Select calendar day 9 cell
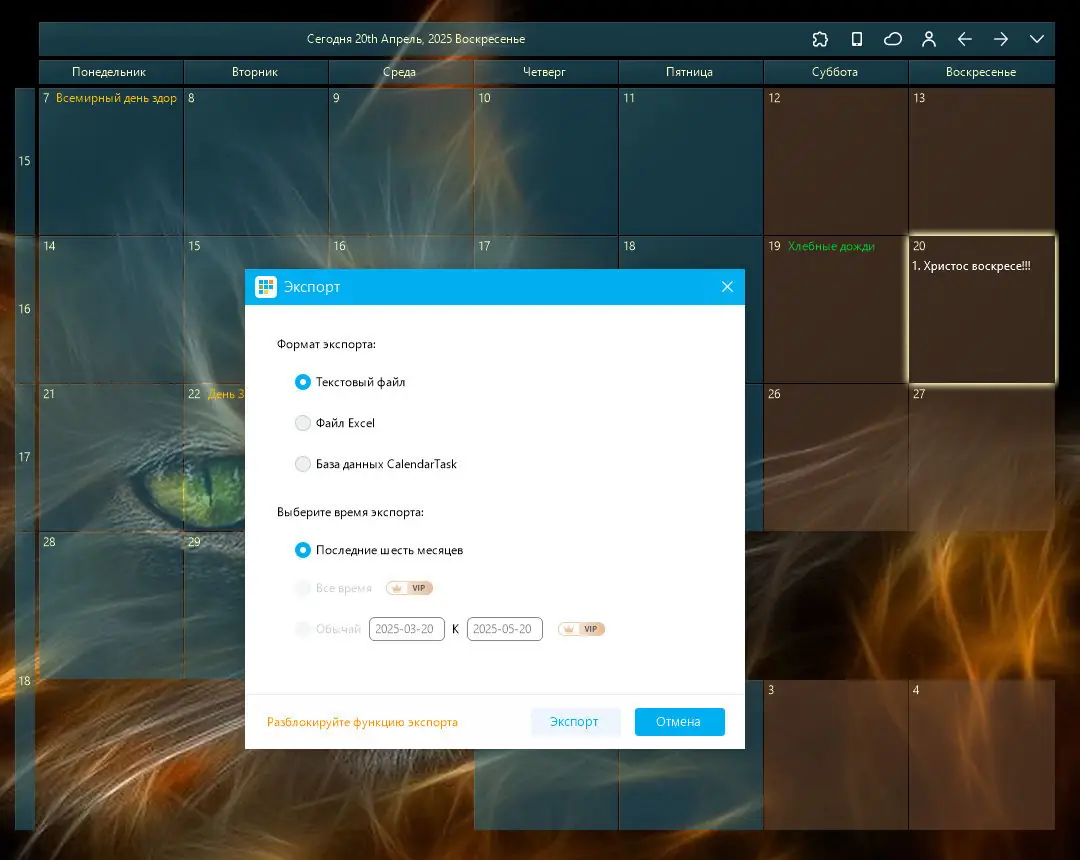Image resolution: width=1080 pixels, height=860 pixels. coord(400,161)
